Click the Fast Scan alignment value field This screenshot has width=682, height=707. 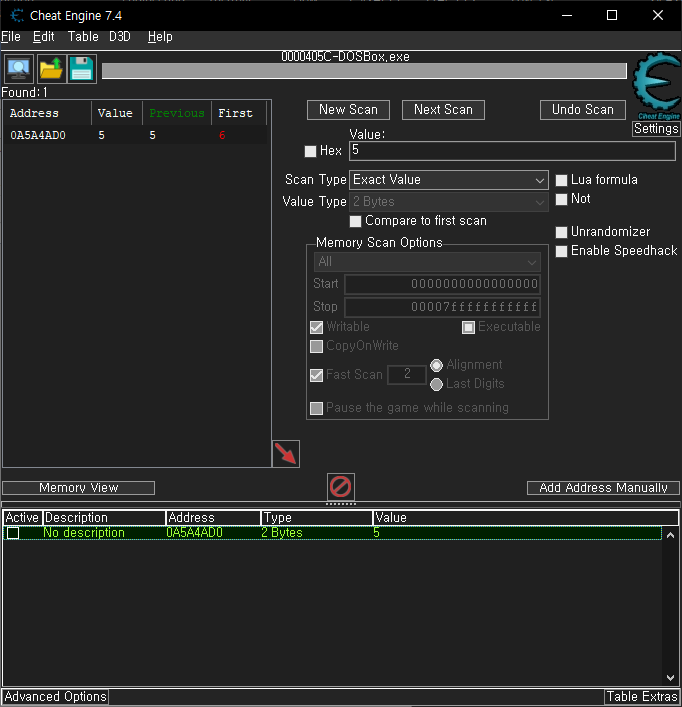(x=407, y=374)
